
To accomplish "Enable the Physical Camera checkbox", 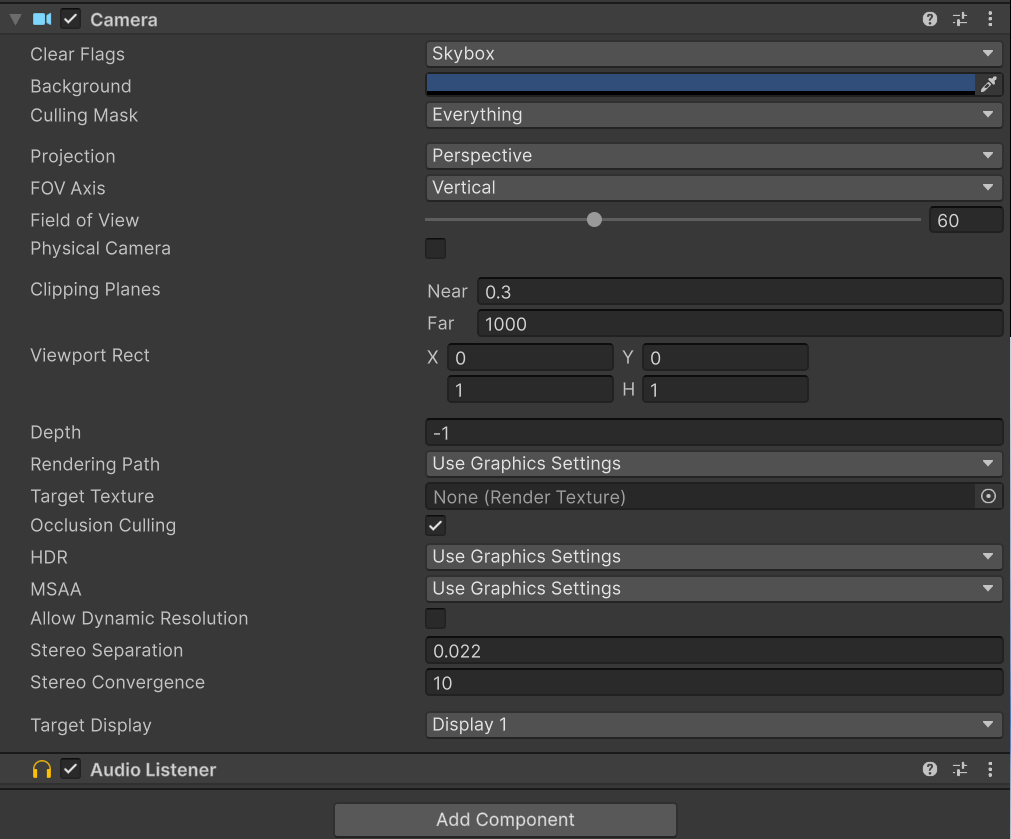I will point(436,249).
